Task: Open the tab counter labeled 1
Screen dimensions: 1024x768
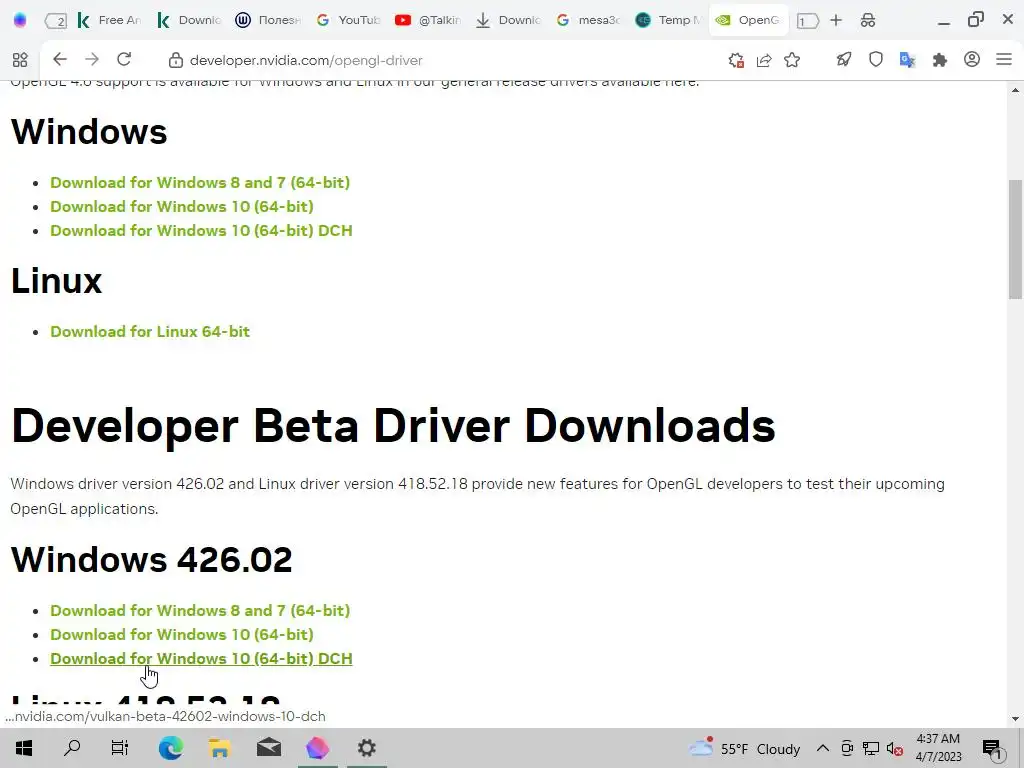Action: 807,21
